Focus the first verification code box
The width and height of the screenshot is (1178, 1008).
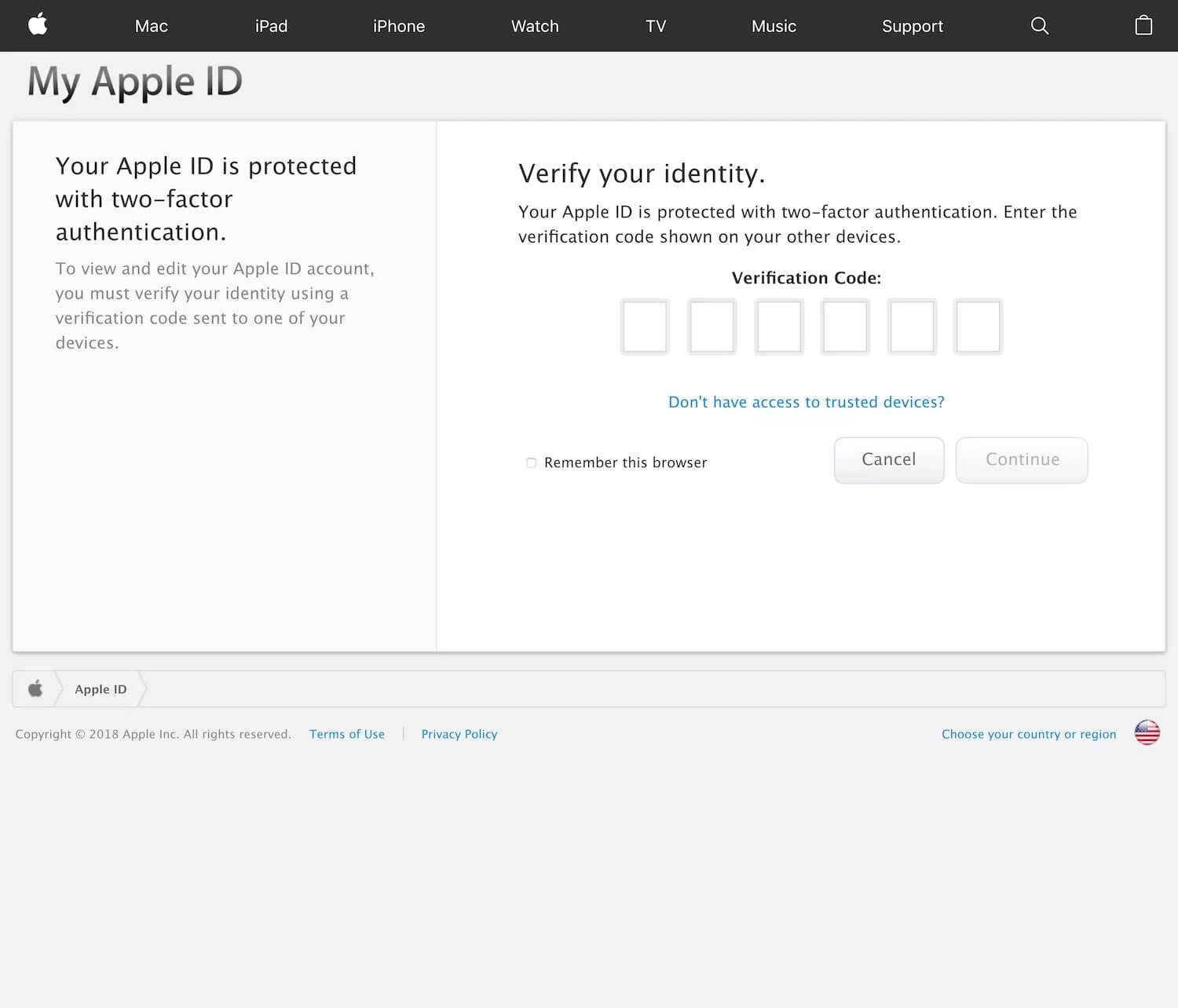click(x=645, y=327)
